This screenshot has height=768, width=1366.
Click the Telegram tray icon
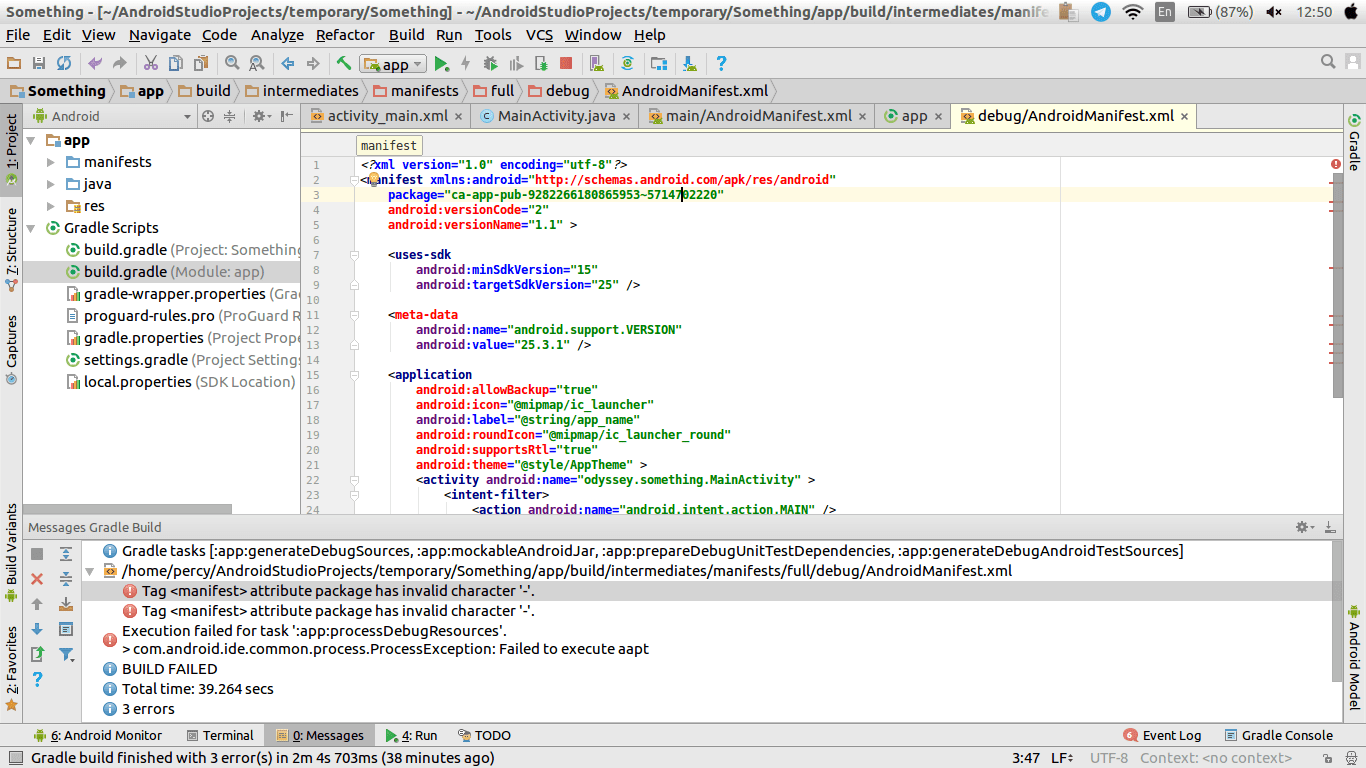pyautogui.click(x=1100, y=12)
